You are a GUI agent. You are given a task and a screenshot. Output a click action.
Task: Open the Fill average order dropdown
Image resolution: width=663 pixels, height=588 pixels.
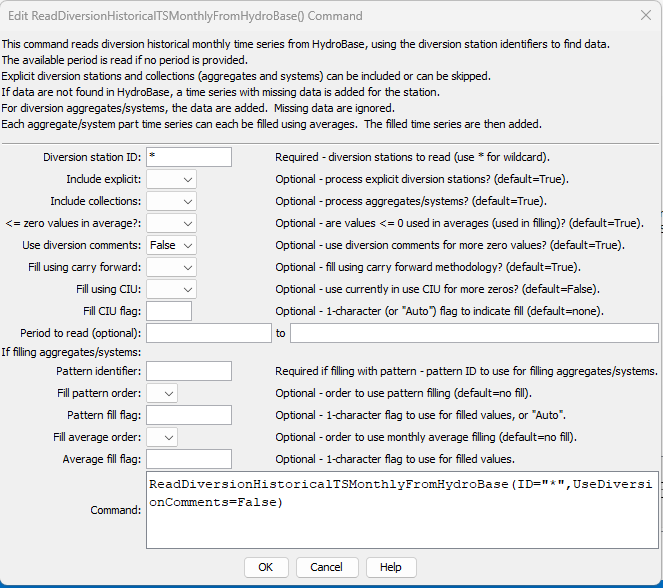pyautogui.click(x=162, y=437)
